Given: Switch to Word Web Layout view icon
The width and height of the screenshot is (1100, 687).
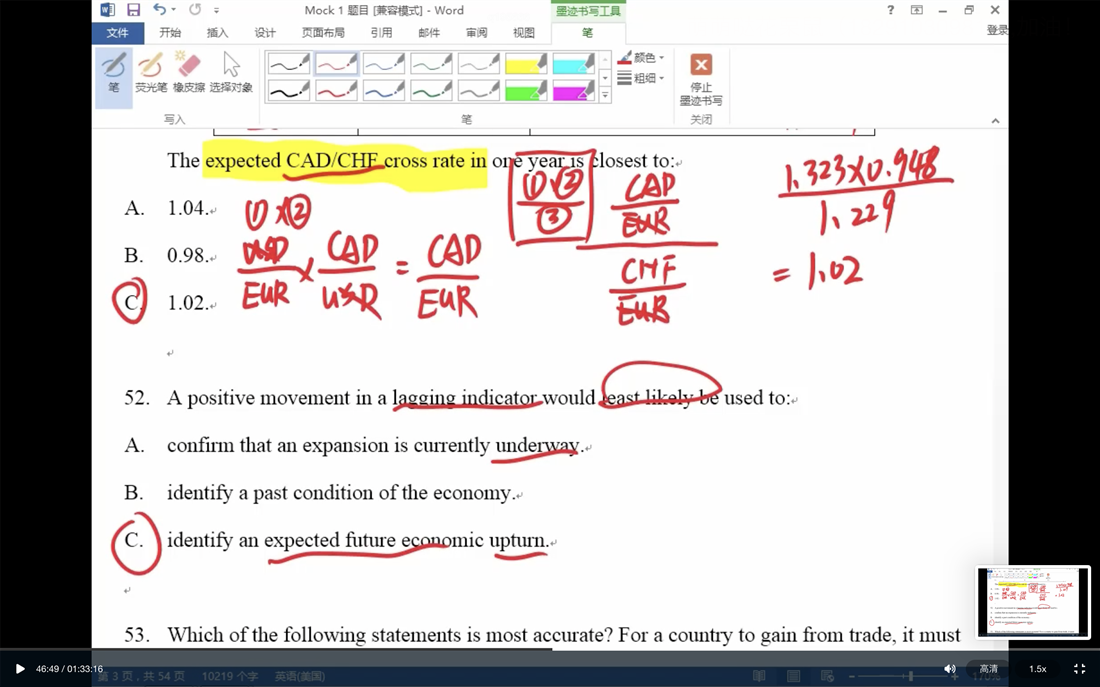Looking at the screenshot, I should pos(828,676).
